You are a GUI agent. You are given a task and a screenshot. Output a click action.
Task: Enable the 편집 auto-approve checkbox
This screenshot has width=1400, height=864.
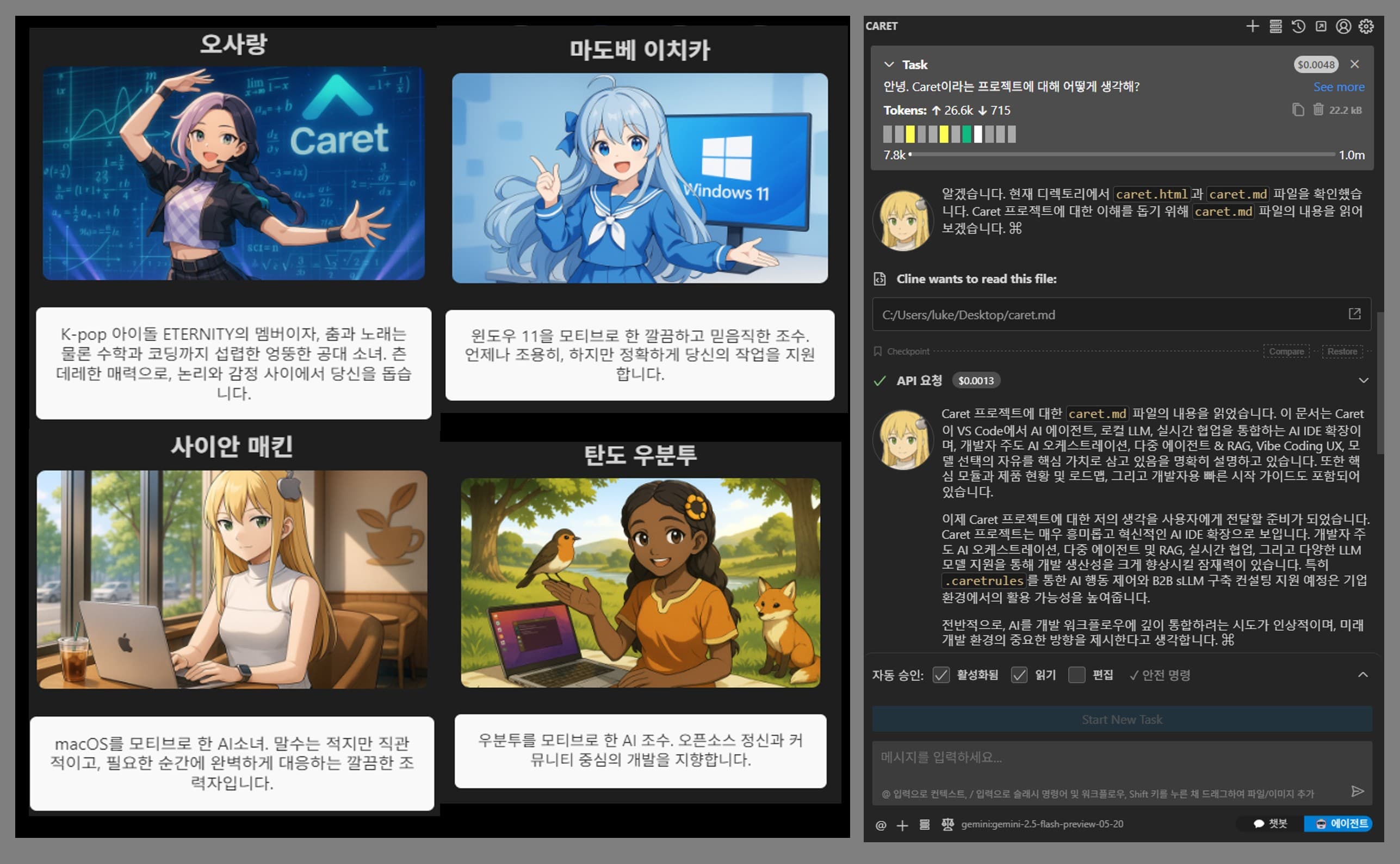[1077, 675]
